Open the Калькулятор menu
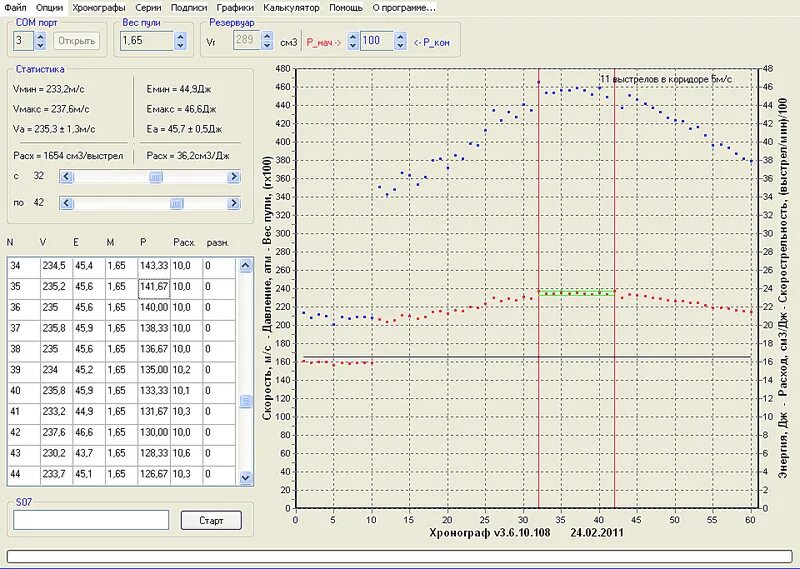 point(291,8)
